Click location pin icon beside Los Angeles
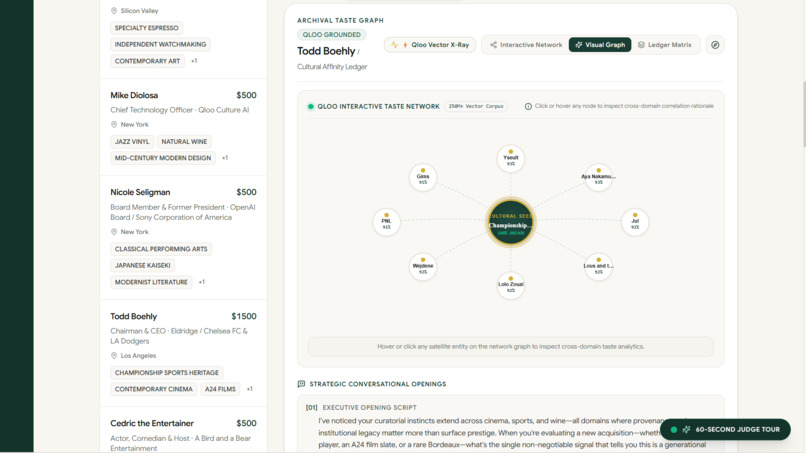806x453 pixels. coord(114,356)
